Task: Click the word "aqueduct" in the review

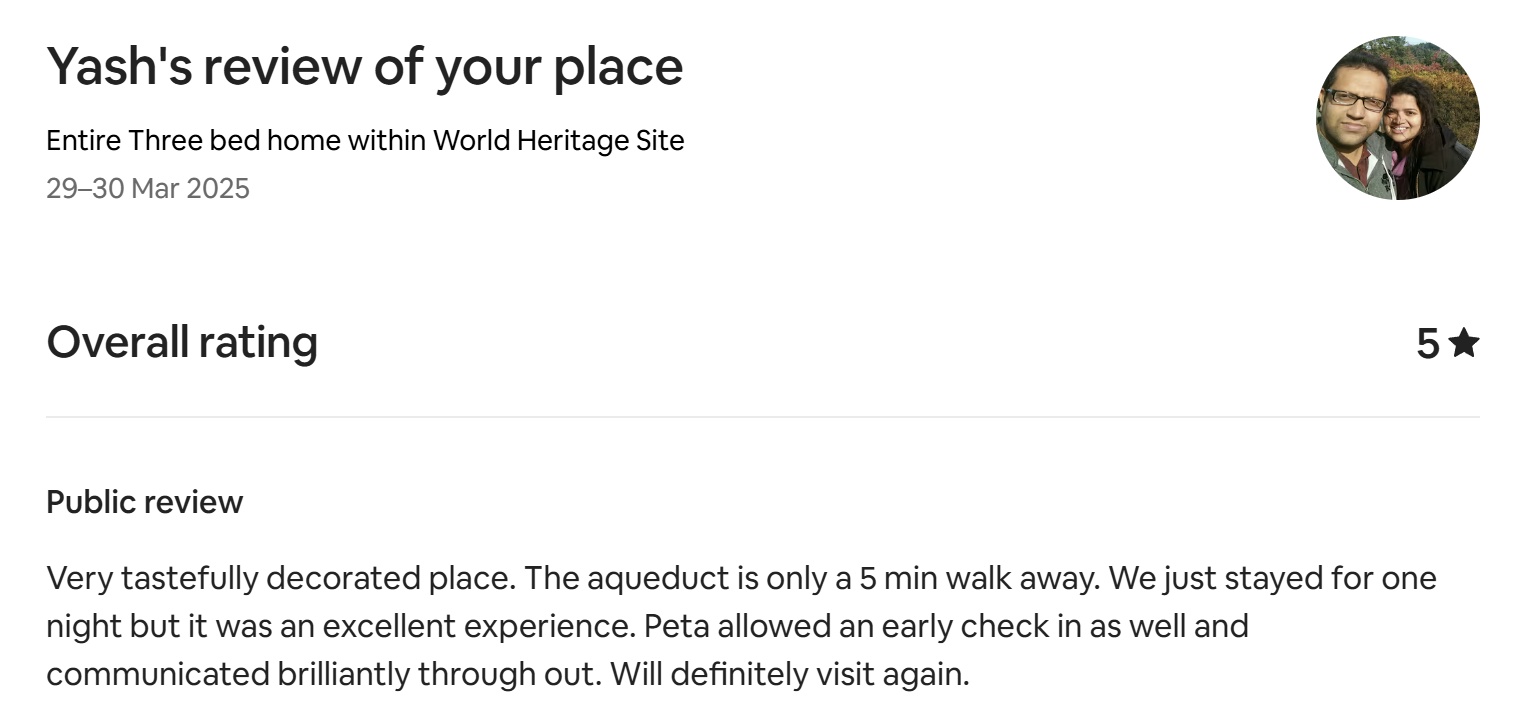Action: (x=650, y=578)
